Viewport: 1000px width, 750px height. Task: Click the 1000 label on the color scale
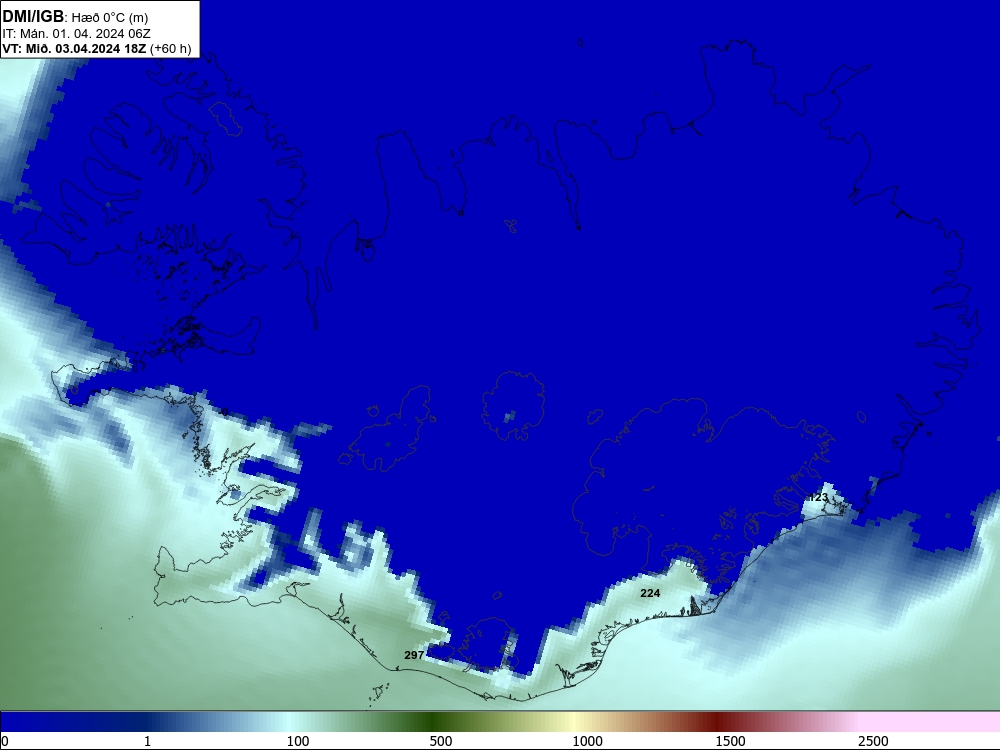point(587,741)
